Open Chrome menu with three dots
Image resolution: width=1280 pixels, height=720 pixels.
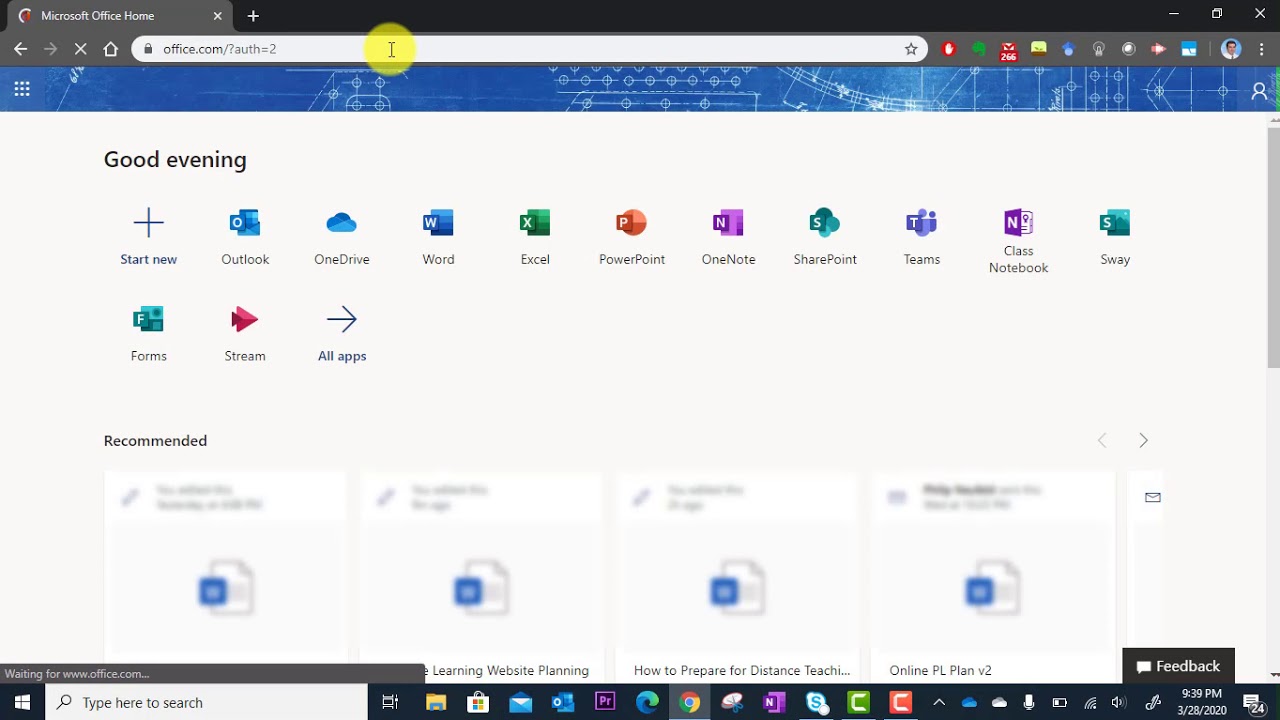pyautogui.click(x=1261, y=49)
